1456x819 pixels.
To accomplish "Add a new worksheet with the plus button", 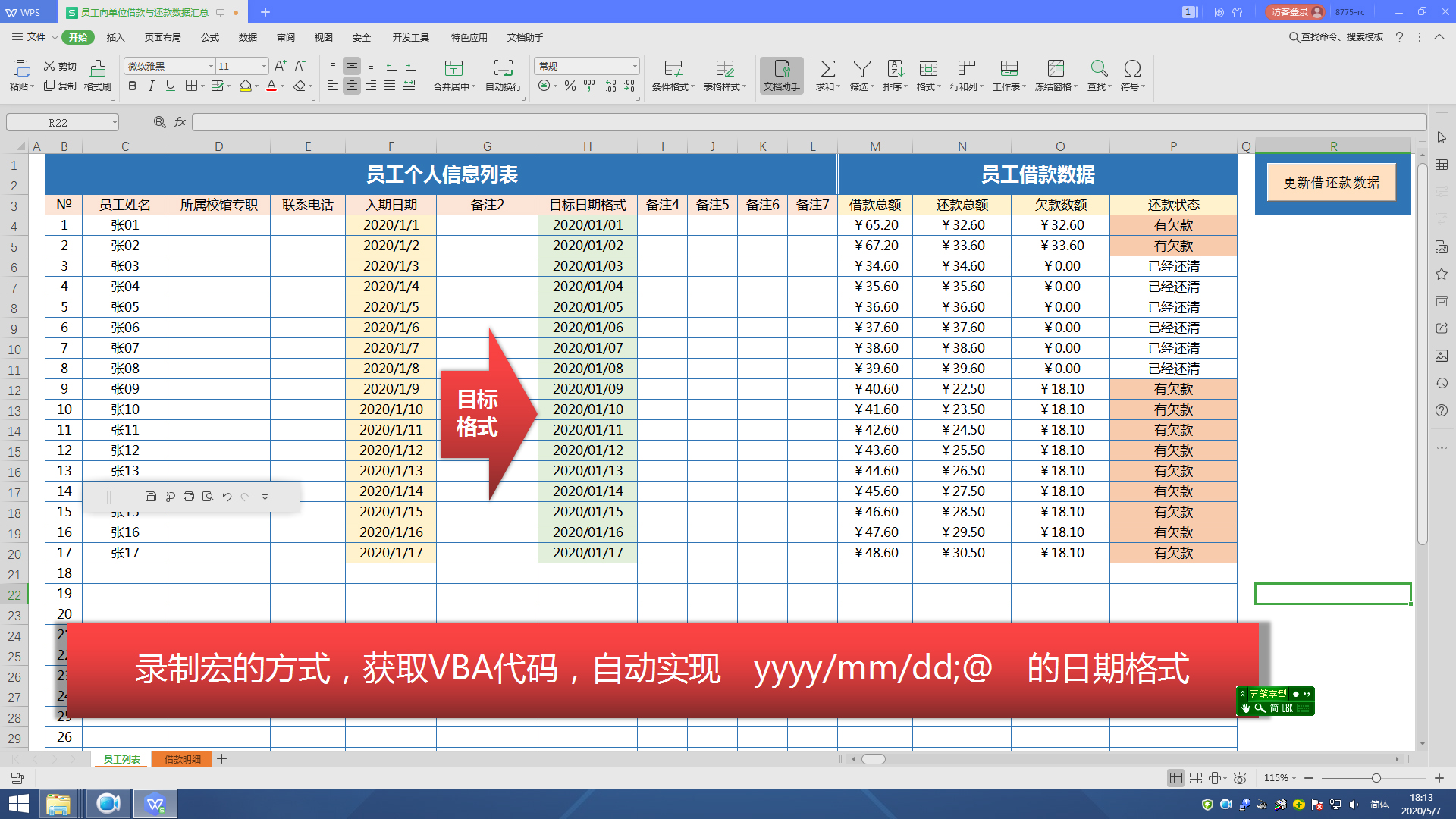I will click(x=222, y=758).
